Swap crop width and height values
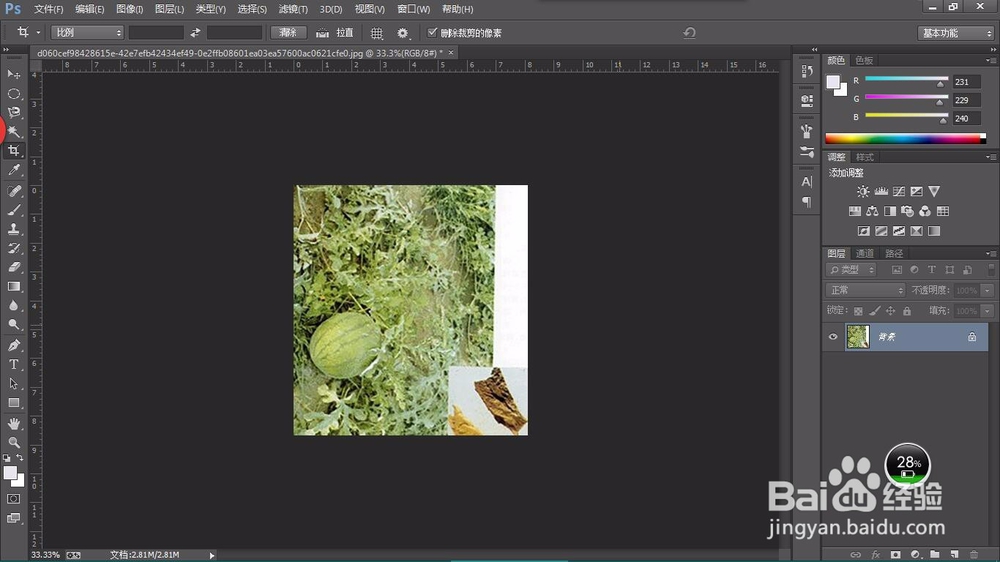Image resolution: width=1000 pixels, height=562 pixels. [x=195, y=32]
